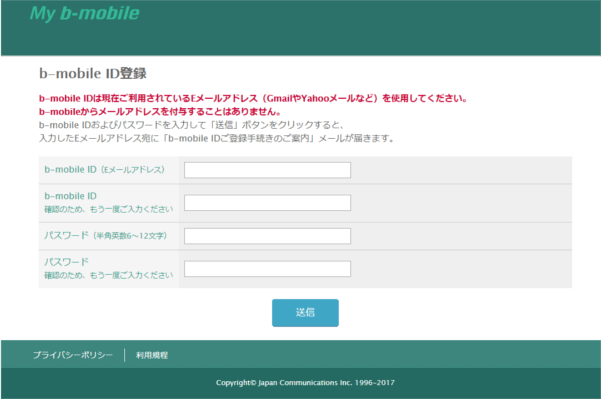The height and width of the screenshot is (399, 601).
Task: Click the 'b-mobile ID (Eメールアドレス)' label
Action: 104,169
